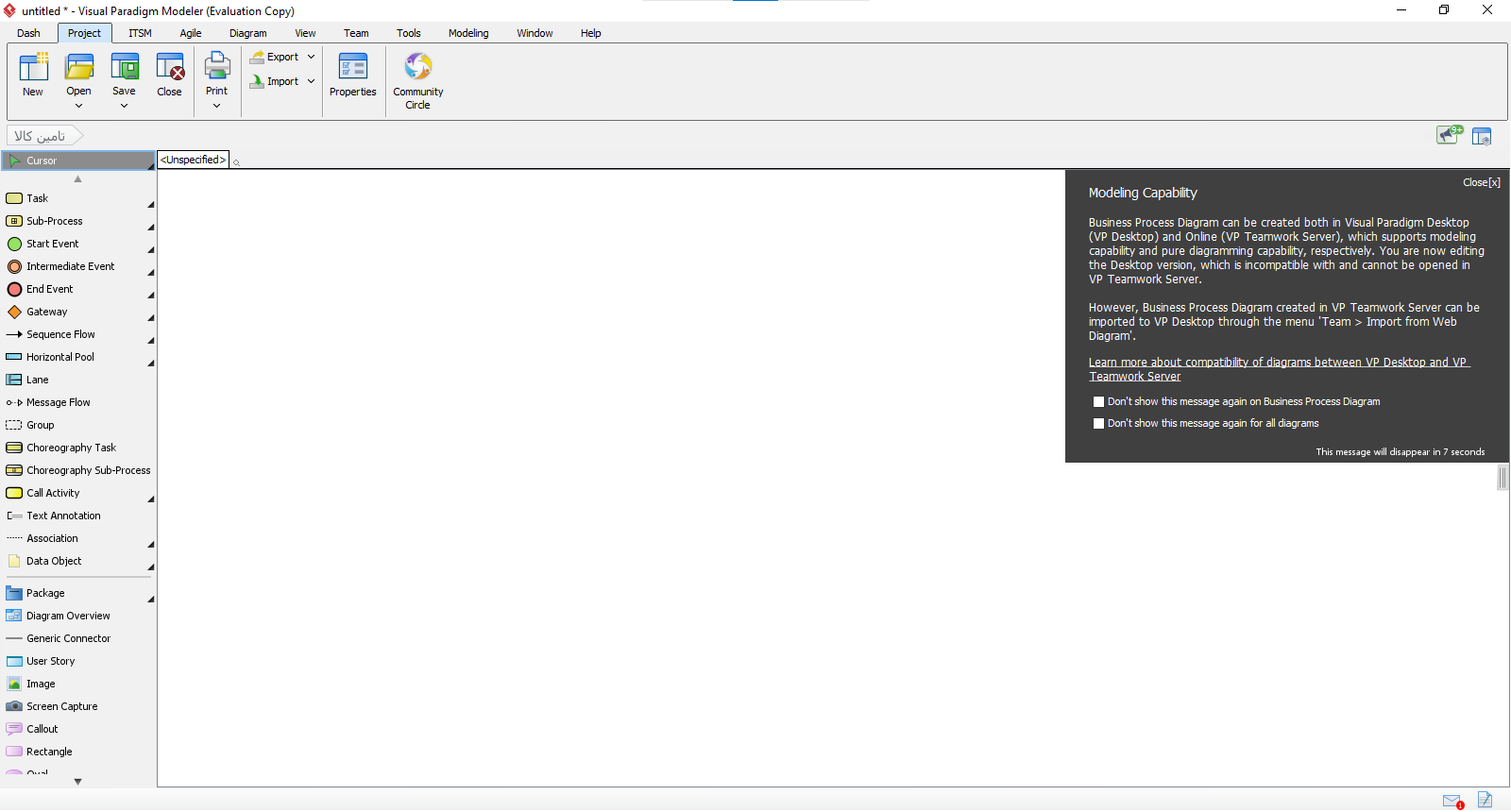Open the Properties icon in ribbon
Image resolution: width=1511 pixels, height=812 pixels.
point(353,75)
